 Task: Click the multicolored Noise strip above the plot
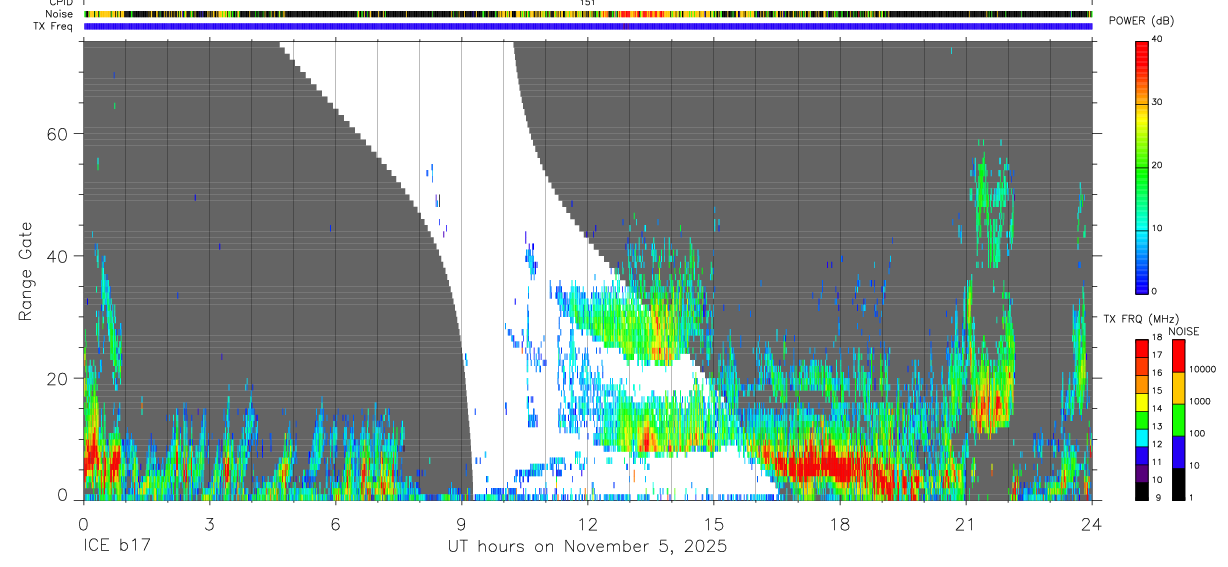pos(587,15)
